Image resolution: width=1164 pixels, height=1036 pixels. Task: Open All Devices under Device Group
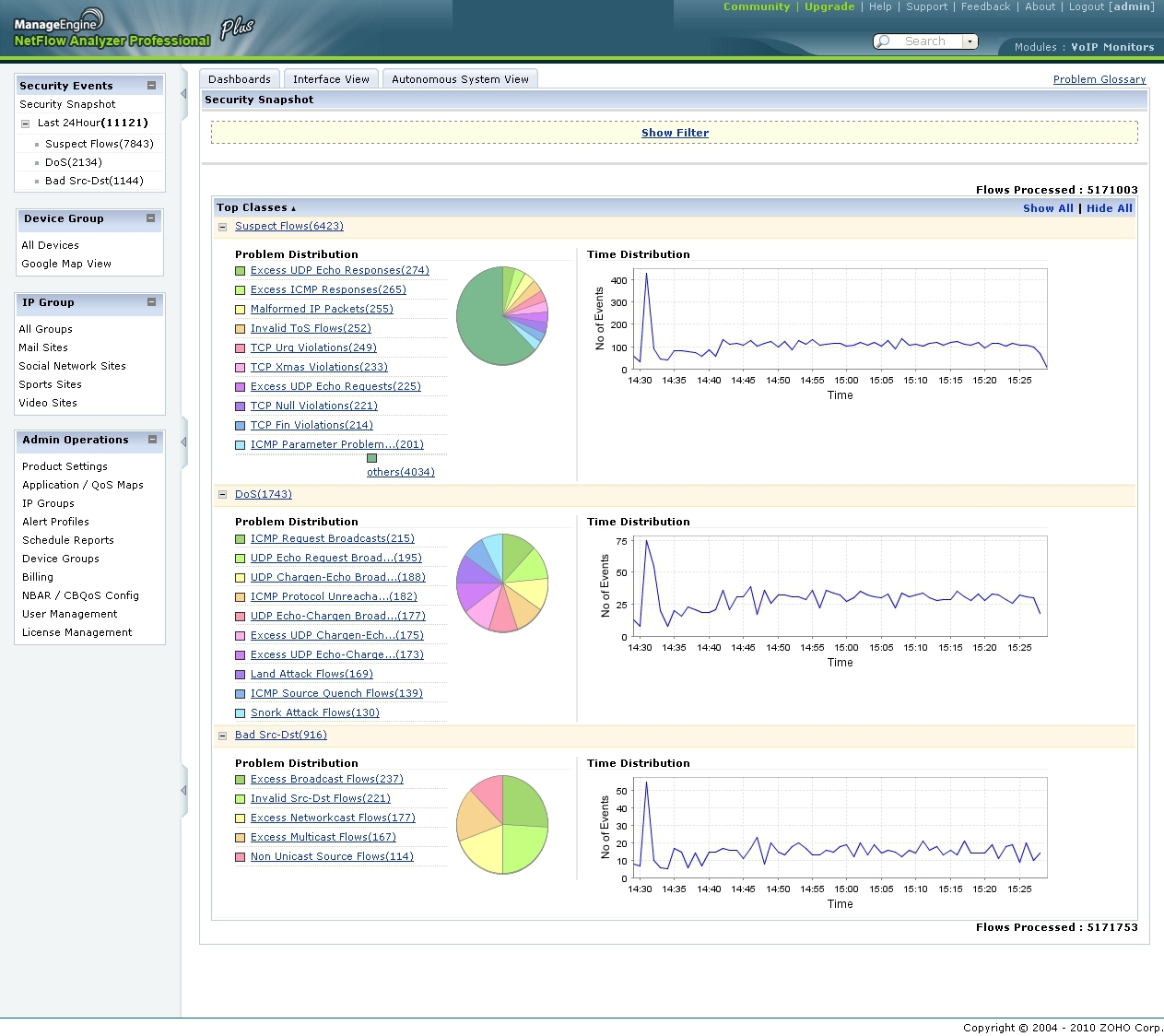[50, 245]
